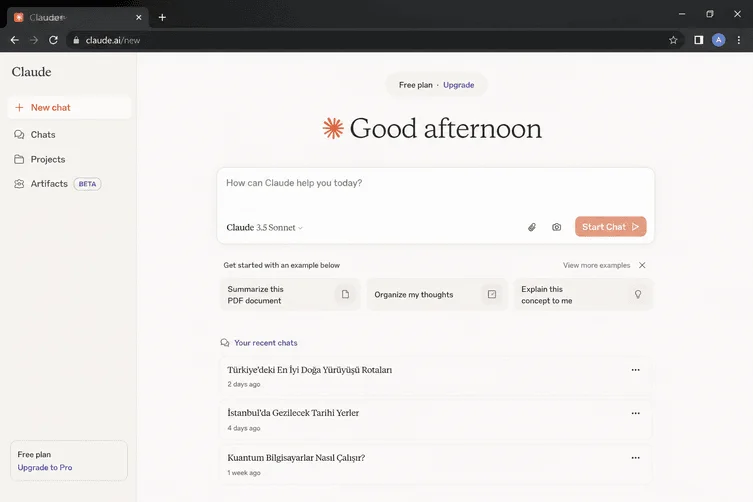Expand the Claude 3.5 Sonnet model dropdown
Viewport: 753px width, 502px height.
coord(265,227)
